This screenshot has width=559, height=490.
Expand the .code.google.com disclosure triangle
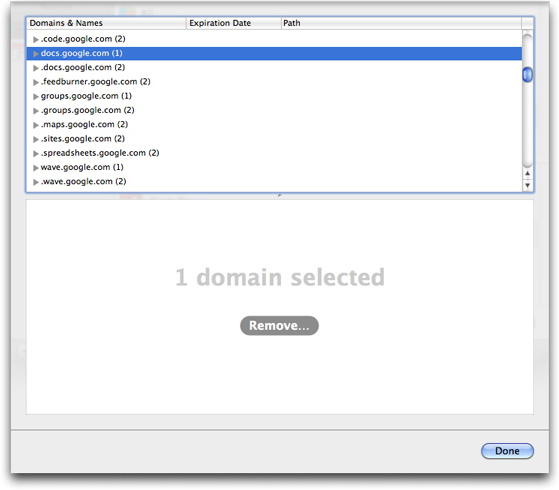pyautogui.click(x=36, y=39)
